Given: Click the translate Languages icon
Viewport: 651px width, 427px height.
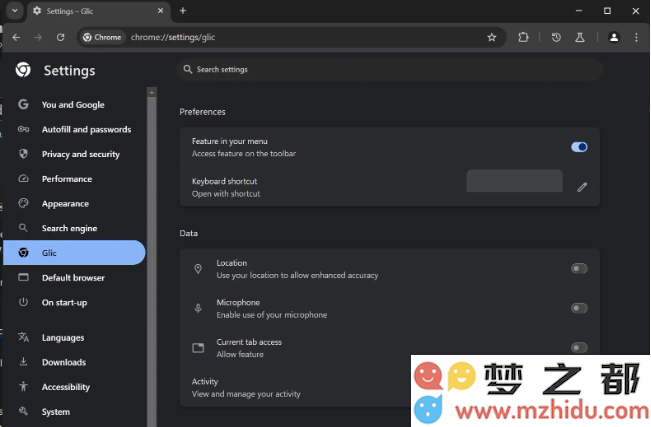Looking at the screenshot, I should click(23, 337).
